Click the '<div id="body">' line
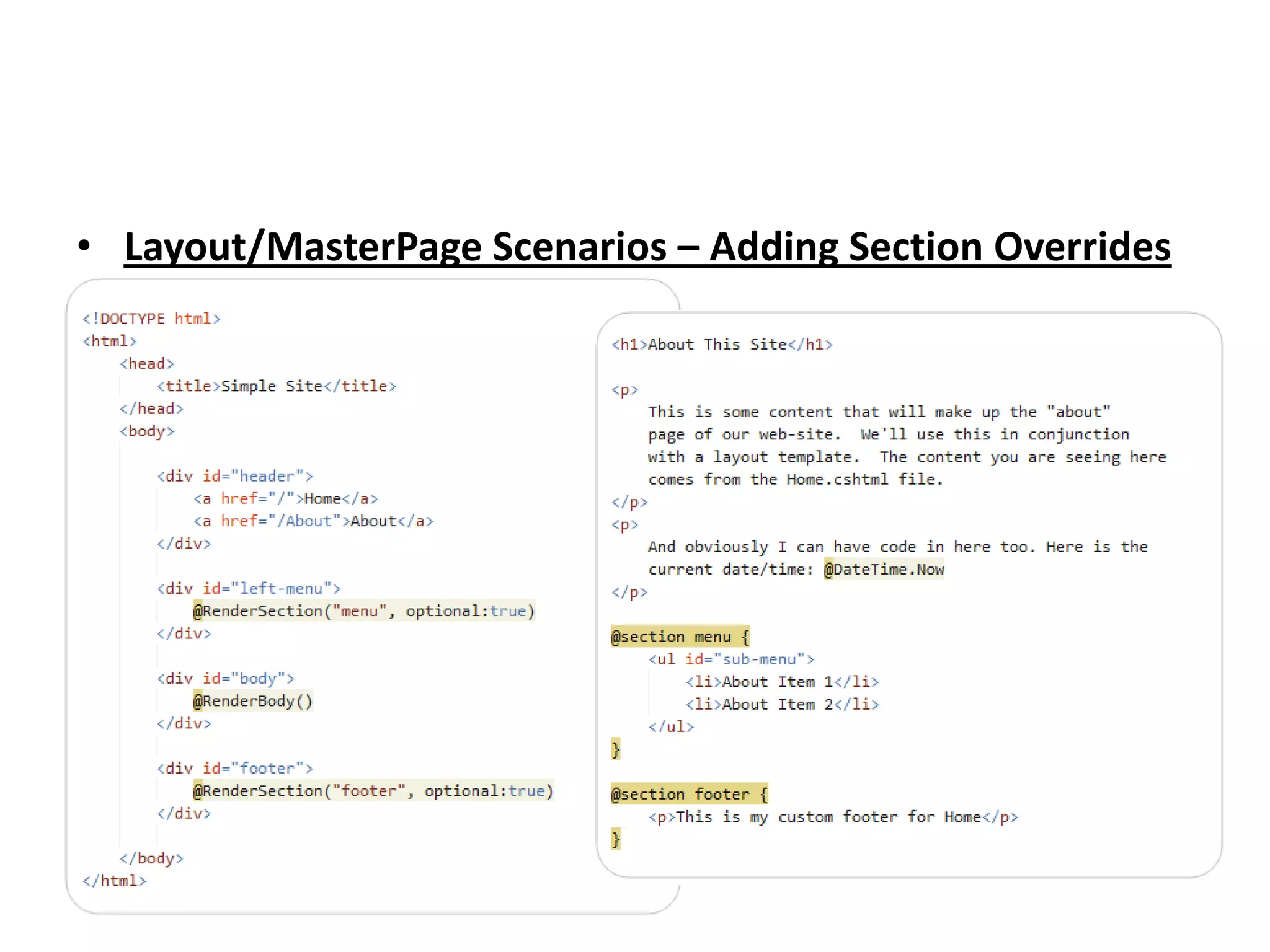 225,678
